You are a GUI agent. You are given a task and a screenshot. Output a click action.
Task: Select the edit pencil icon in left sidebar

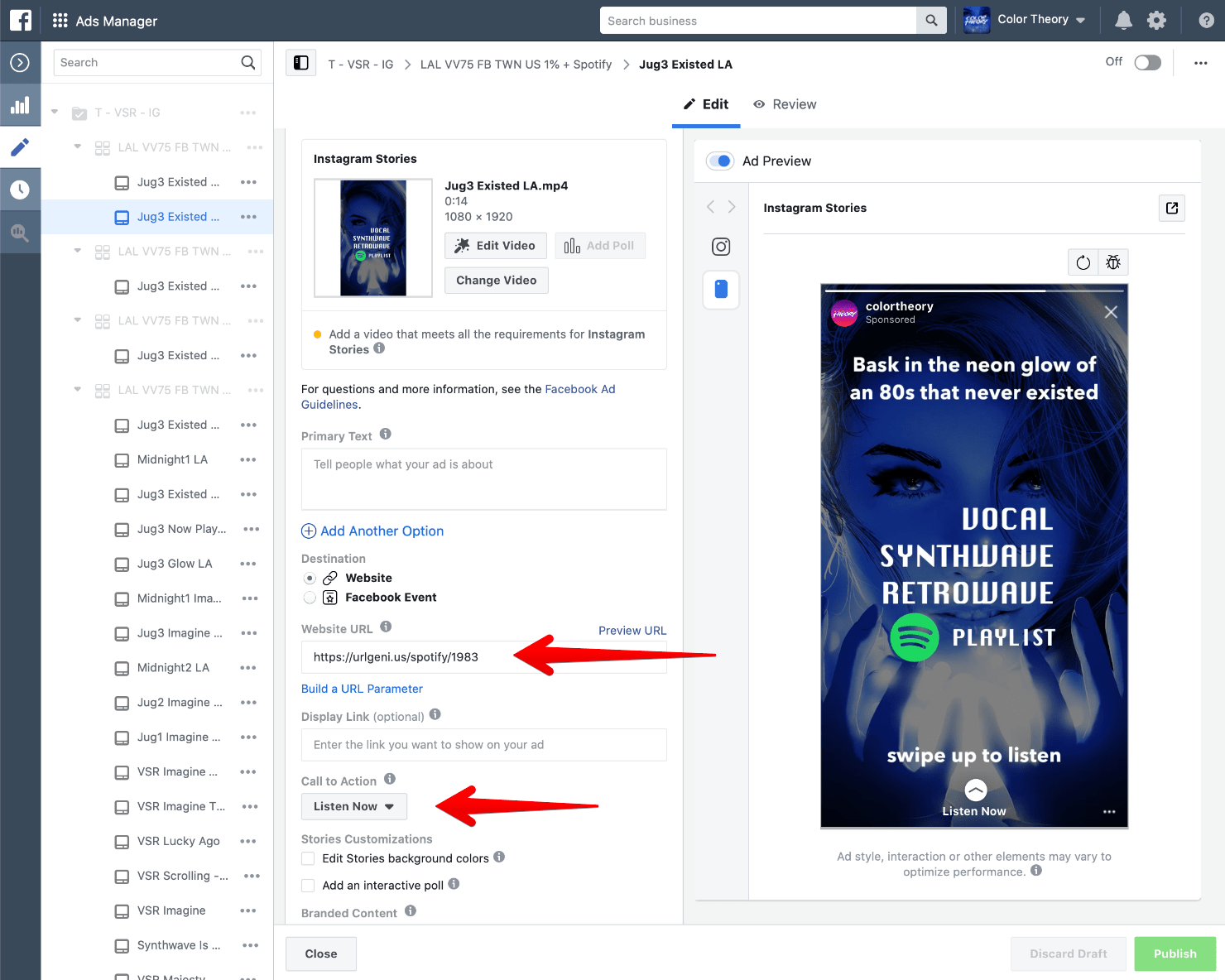tap(21, 147)
